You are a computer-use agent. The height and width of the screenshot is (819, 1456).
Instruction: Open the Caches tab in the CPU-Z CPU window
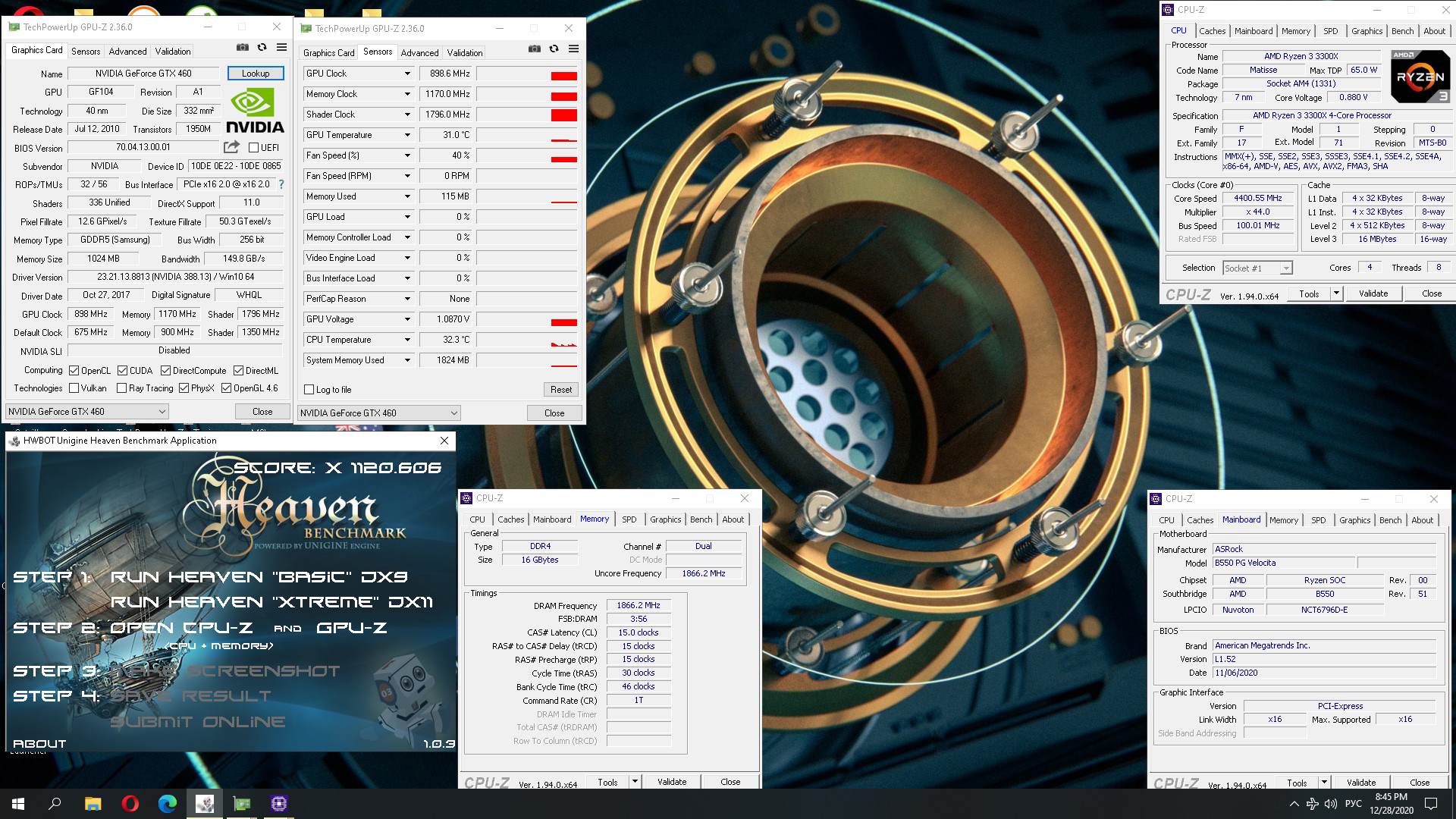pyautogui.click(x=1212, y=31)
